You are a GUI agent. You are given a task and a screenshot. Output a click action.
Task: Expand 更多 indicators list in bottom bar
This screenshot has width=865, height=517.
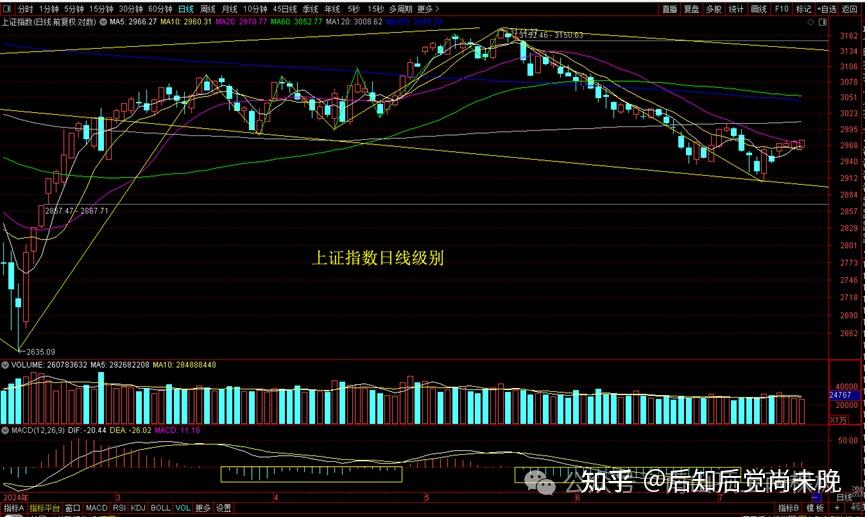203,508
